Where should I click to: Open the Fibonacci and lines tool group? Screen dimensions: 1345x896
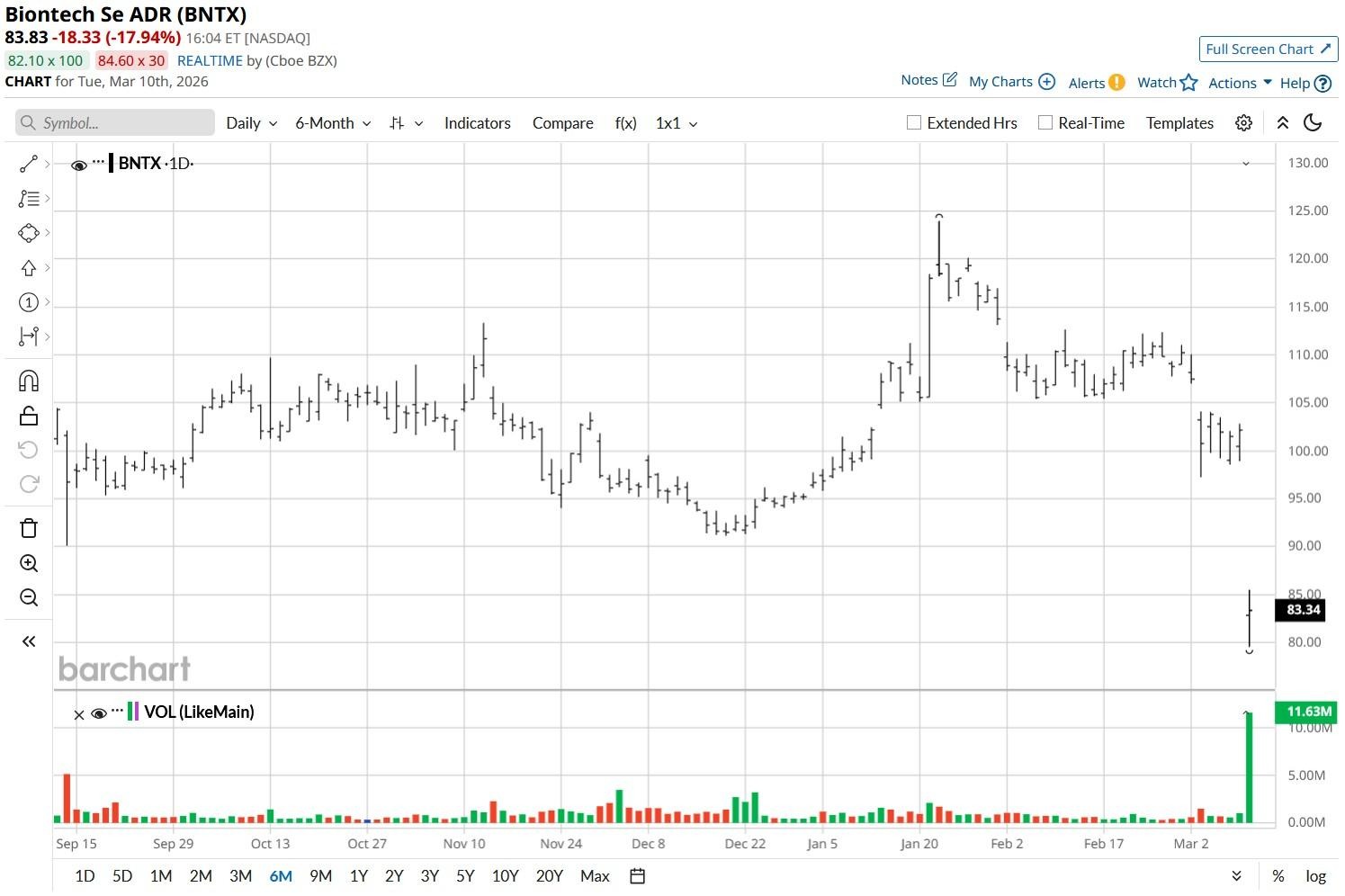coord(29,199)
